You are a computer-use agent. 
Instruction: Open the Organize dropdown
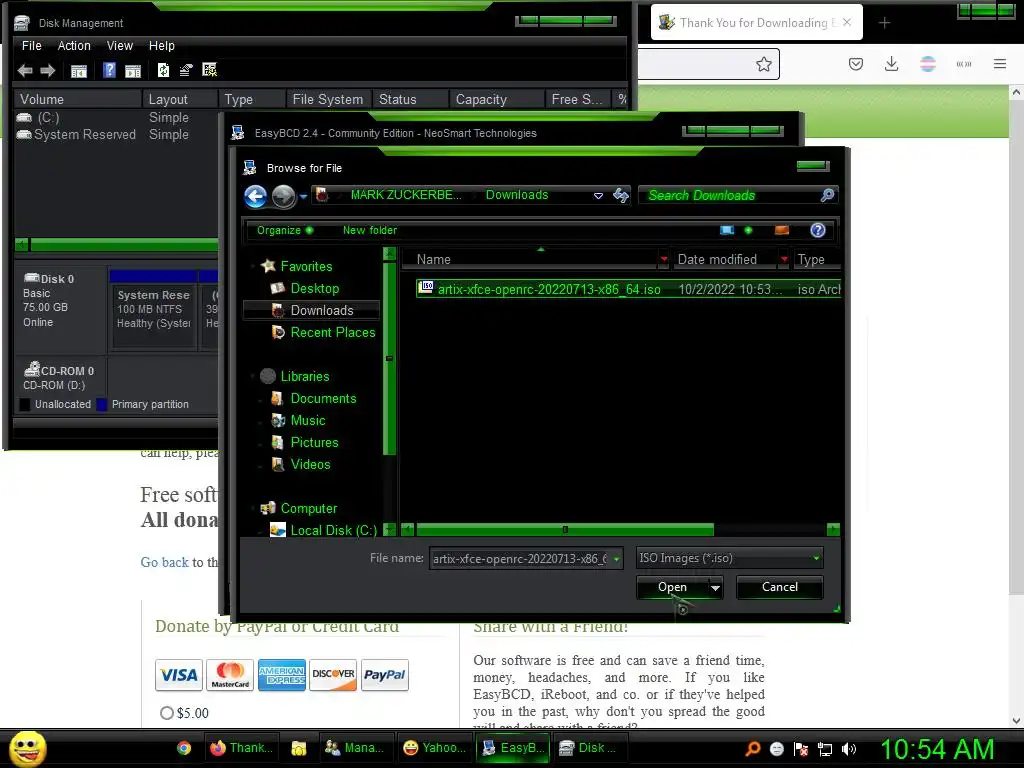click(285, 230)
